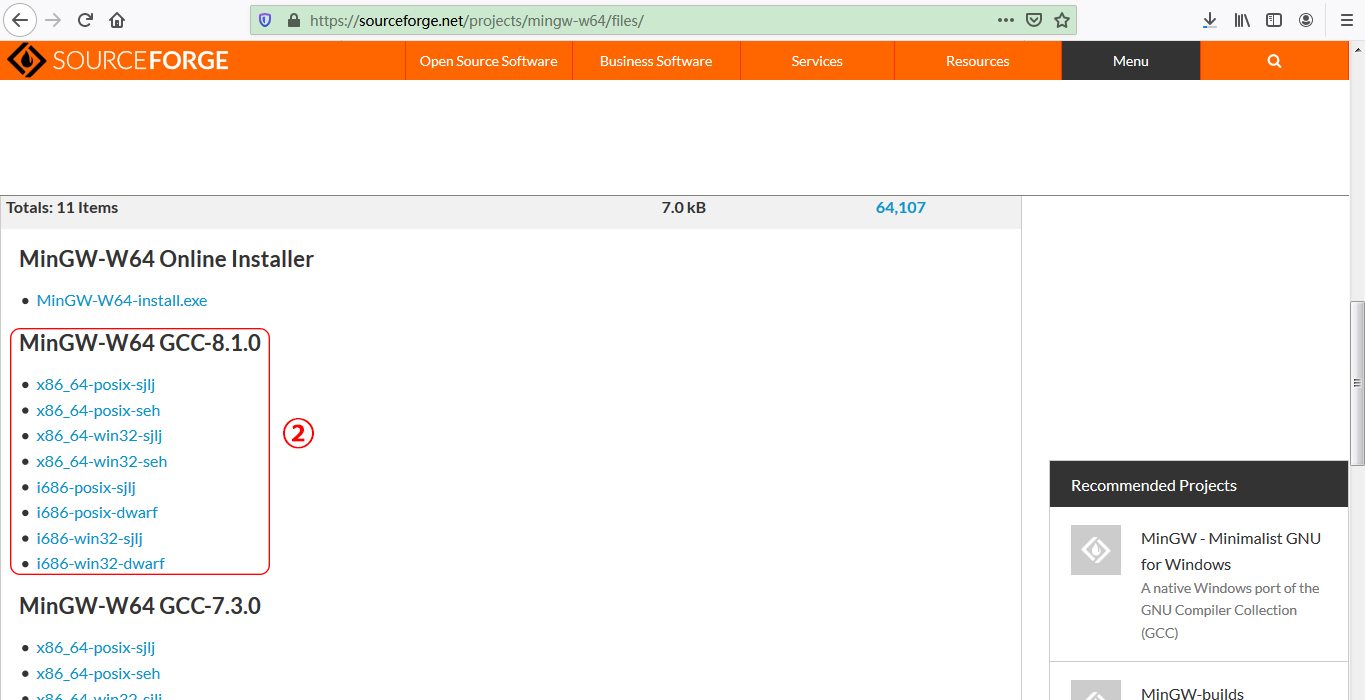This screenshot has width=1365, height=700.
Task: Open the Firefox account icon
Action: click(1306, 20)
